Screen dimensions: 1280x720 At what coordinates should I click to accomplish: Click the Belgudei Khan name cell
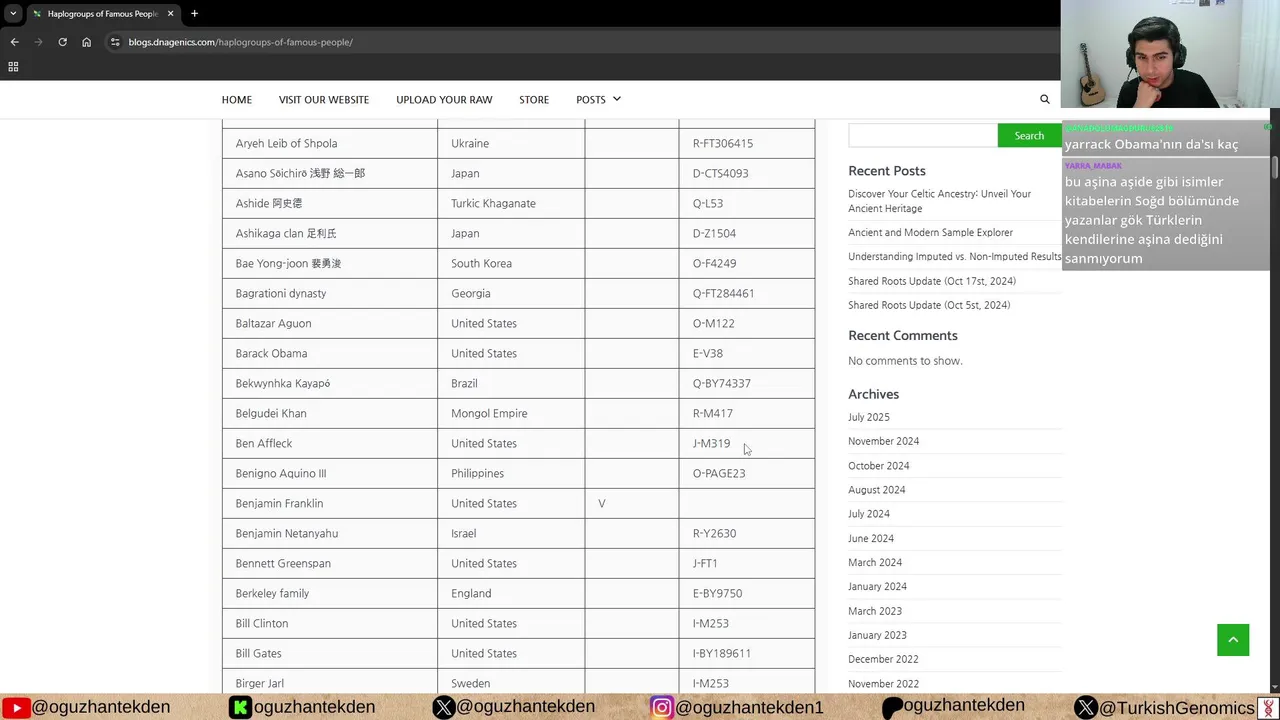330,413
